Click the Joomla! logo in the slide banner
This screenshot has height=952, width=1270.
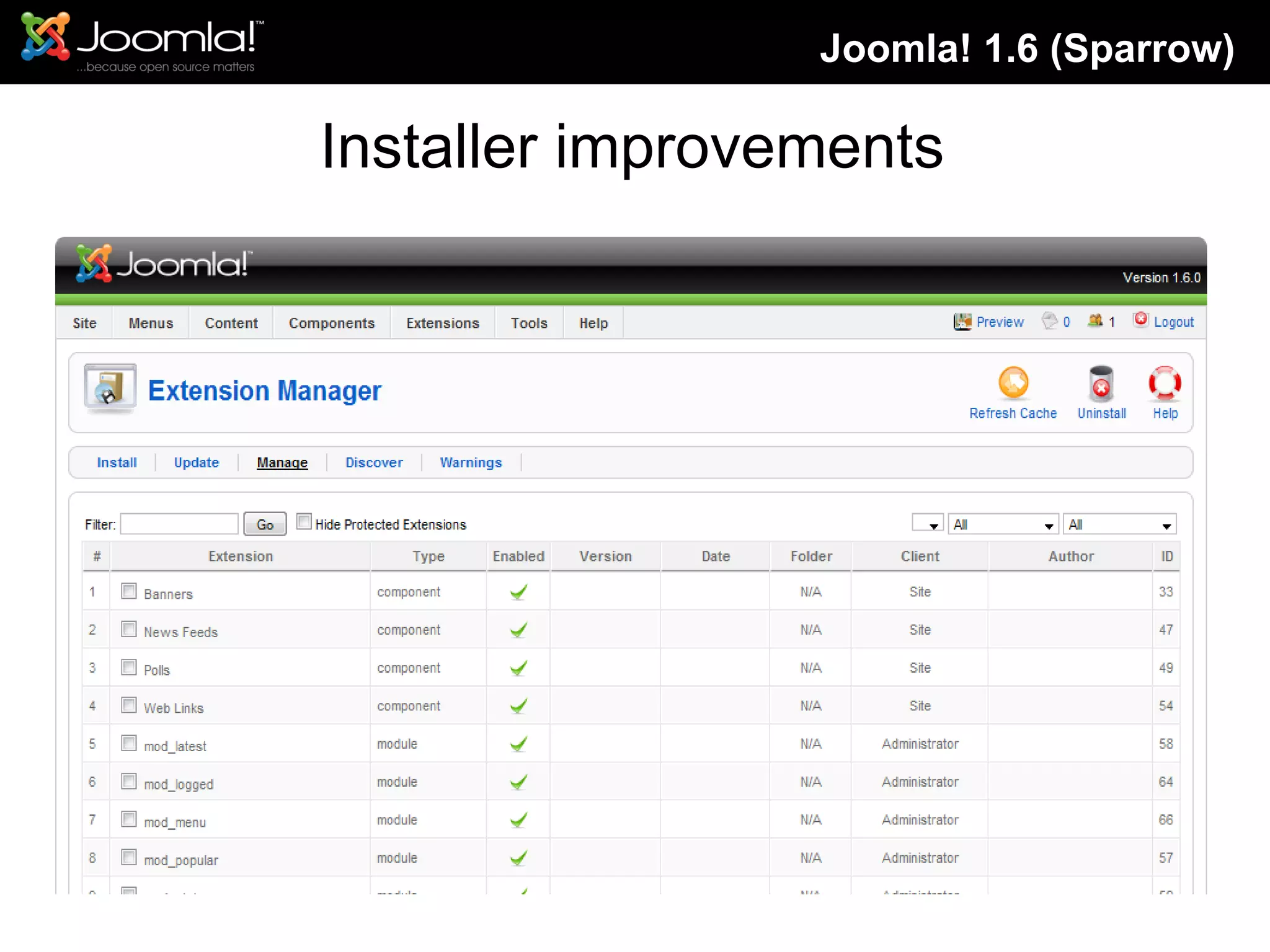click(142, 41)
